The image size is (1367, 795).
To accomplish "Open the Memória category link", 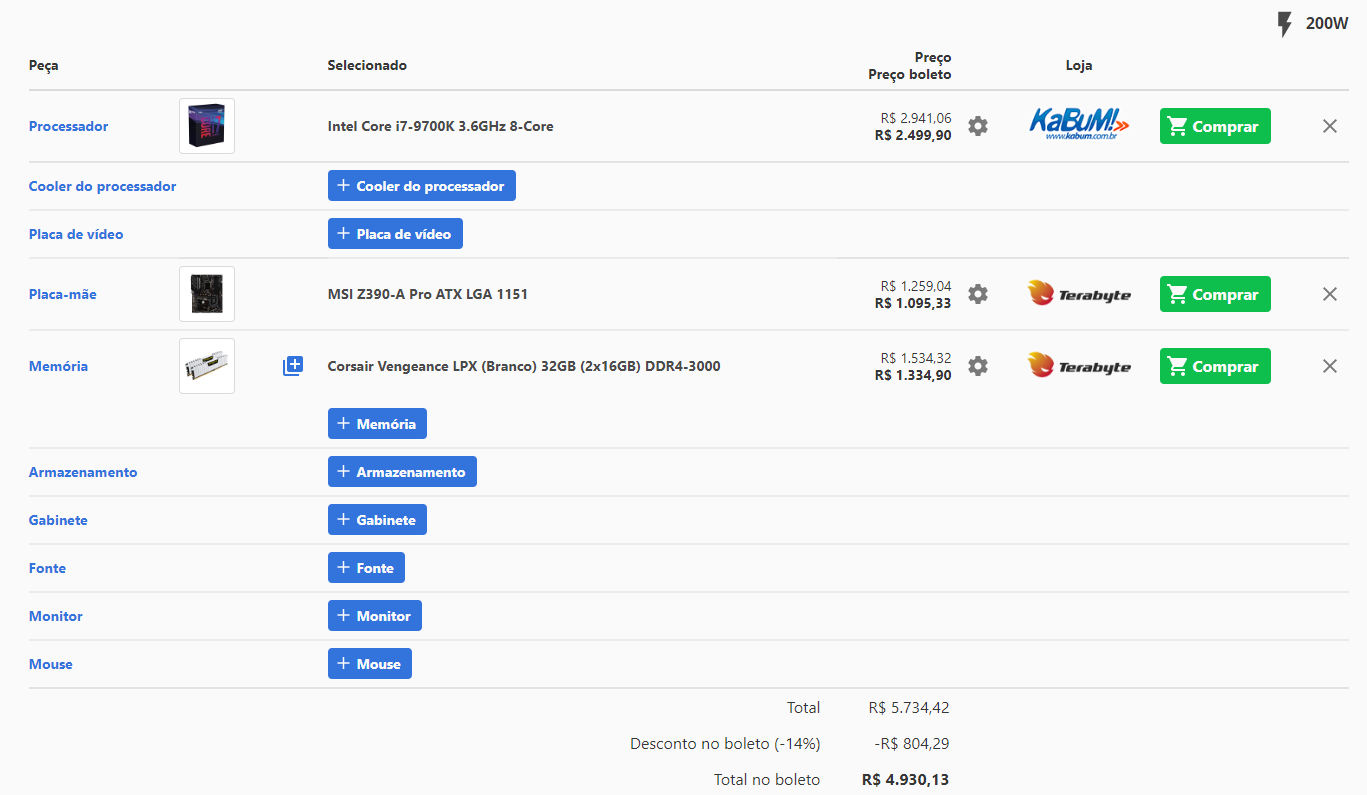I will click(58, 366).
